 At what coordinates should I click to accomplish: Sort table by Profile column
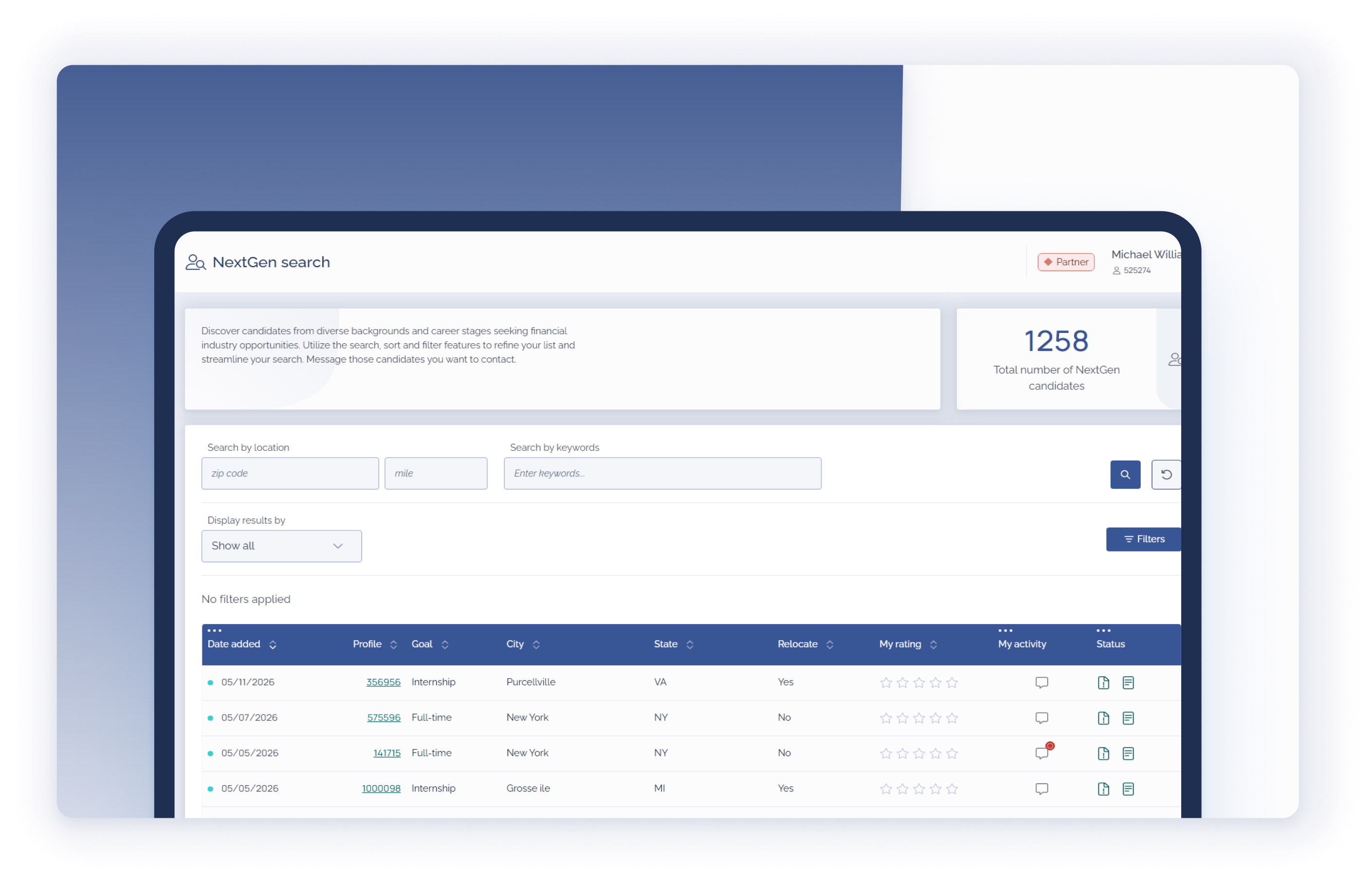(393, 644)
